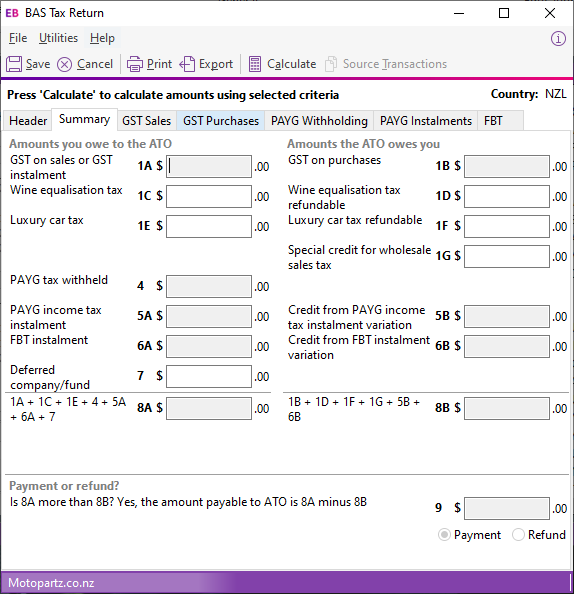Click the Calculate calculator icon
The width and height of the screenshot is (574, 594).
click(x=255, y=64)
